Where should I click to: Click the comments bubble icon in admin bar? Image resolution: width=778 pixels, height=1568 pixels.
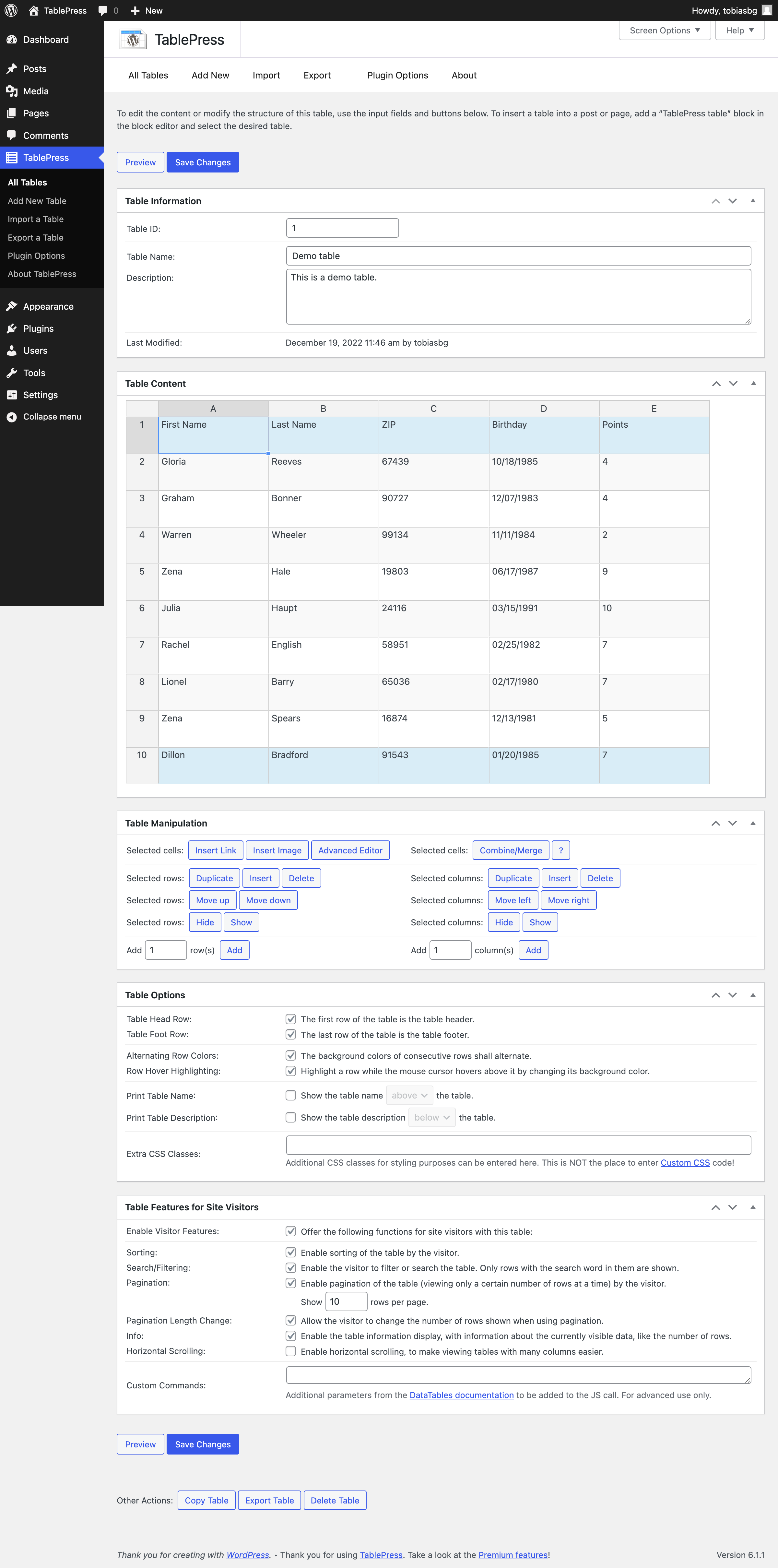tap(102, 10)
